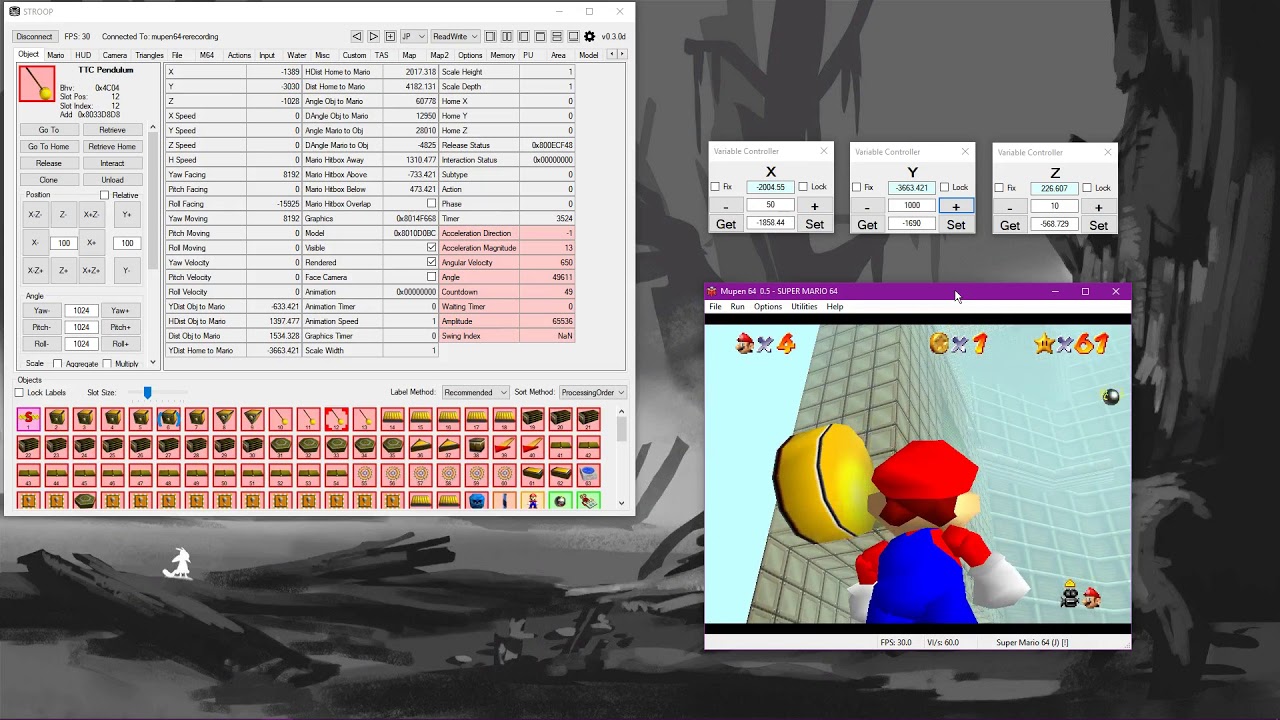Screen dimensions: 1280x720
Task: Click the plus box icon in STROOP toolbar
Action: (390, 37)
